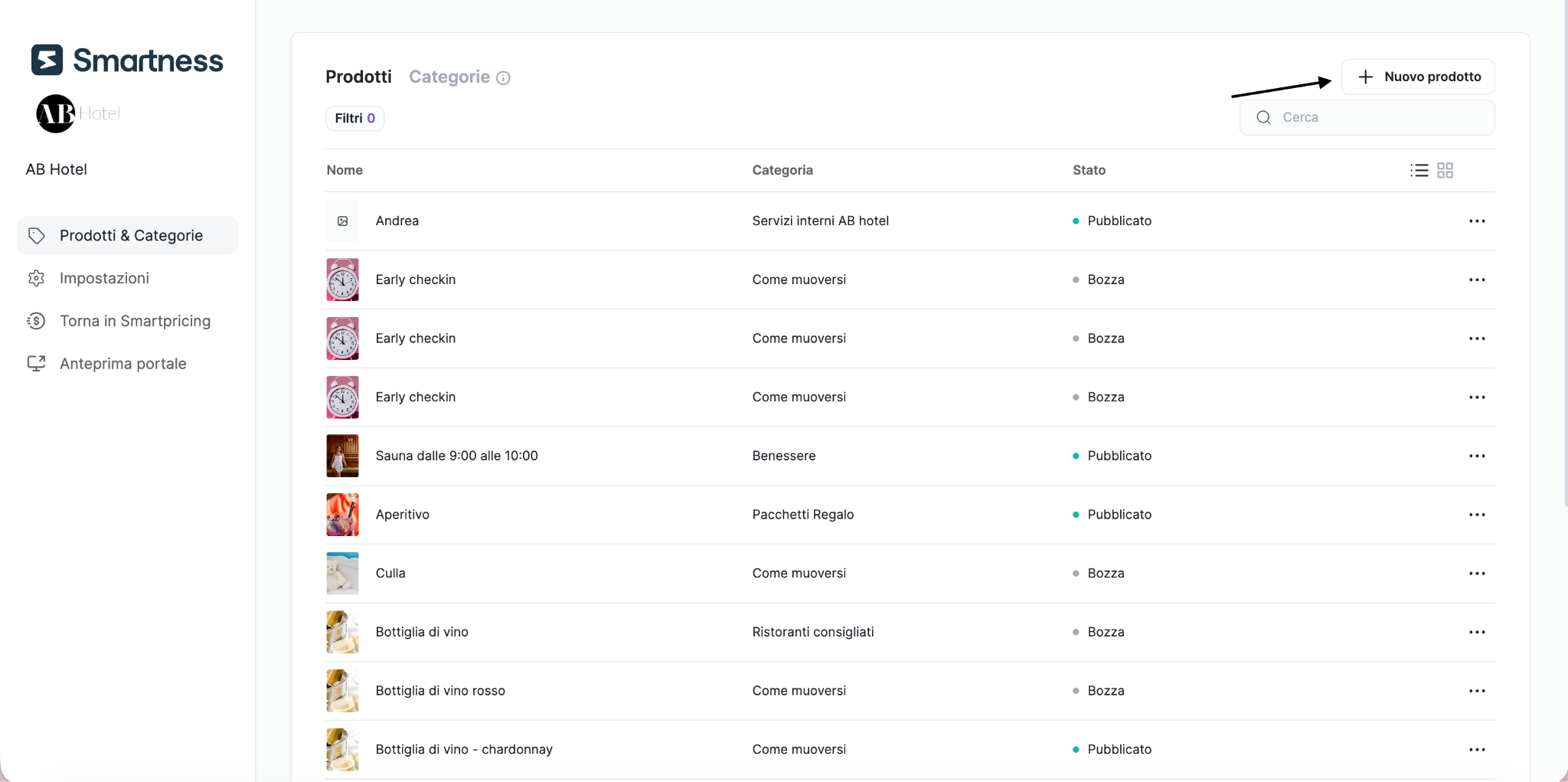Open options menu for Bottiglia di vino rosso

pyautogui.click(x=1477, y=691)
